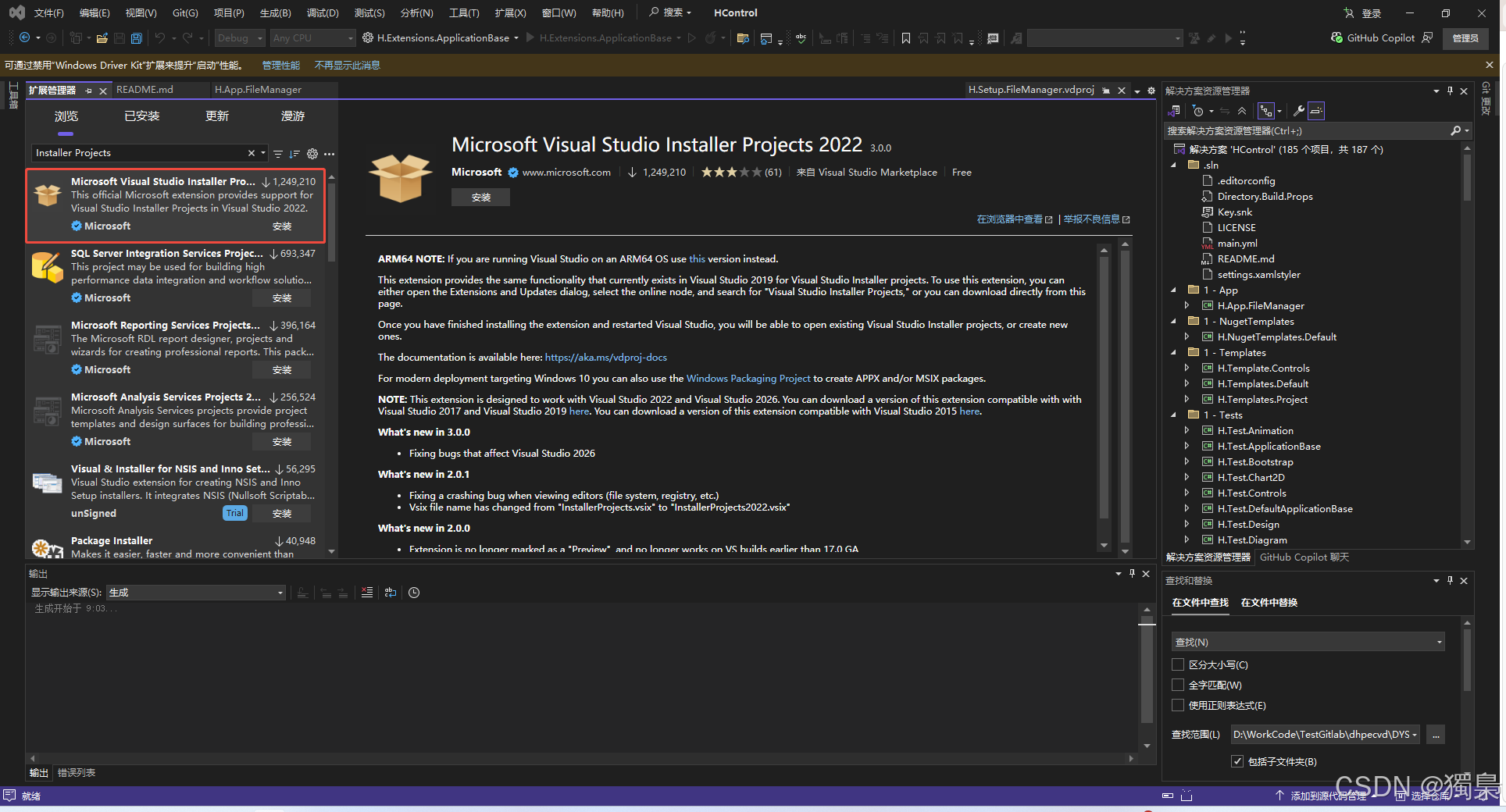Click the timestamp clock icon in Output pane
The image size is (1506, 812).
pyautogui.click(x=414, y=593)
